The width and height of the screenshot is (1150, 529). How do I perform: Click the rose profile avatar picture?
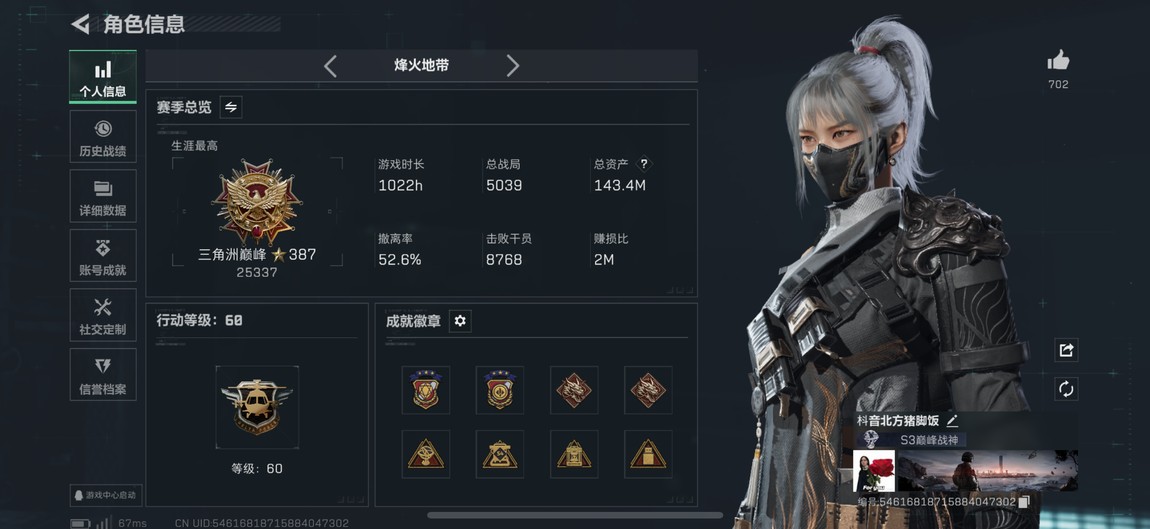coord(874,471)
